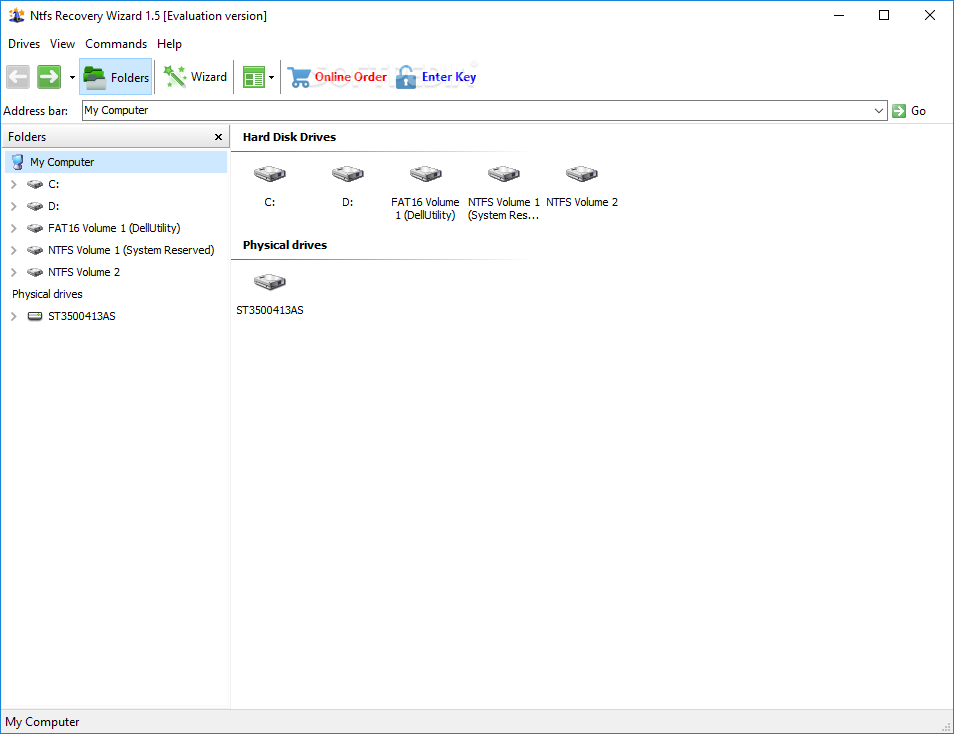Click the view mode icon
This screenshot has width=954, height=734.
253,77
